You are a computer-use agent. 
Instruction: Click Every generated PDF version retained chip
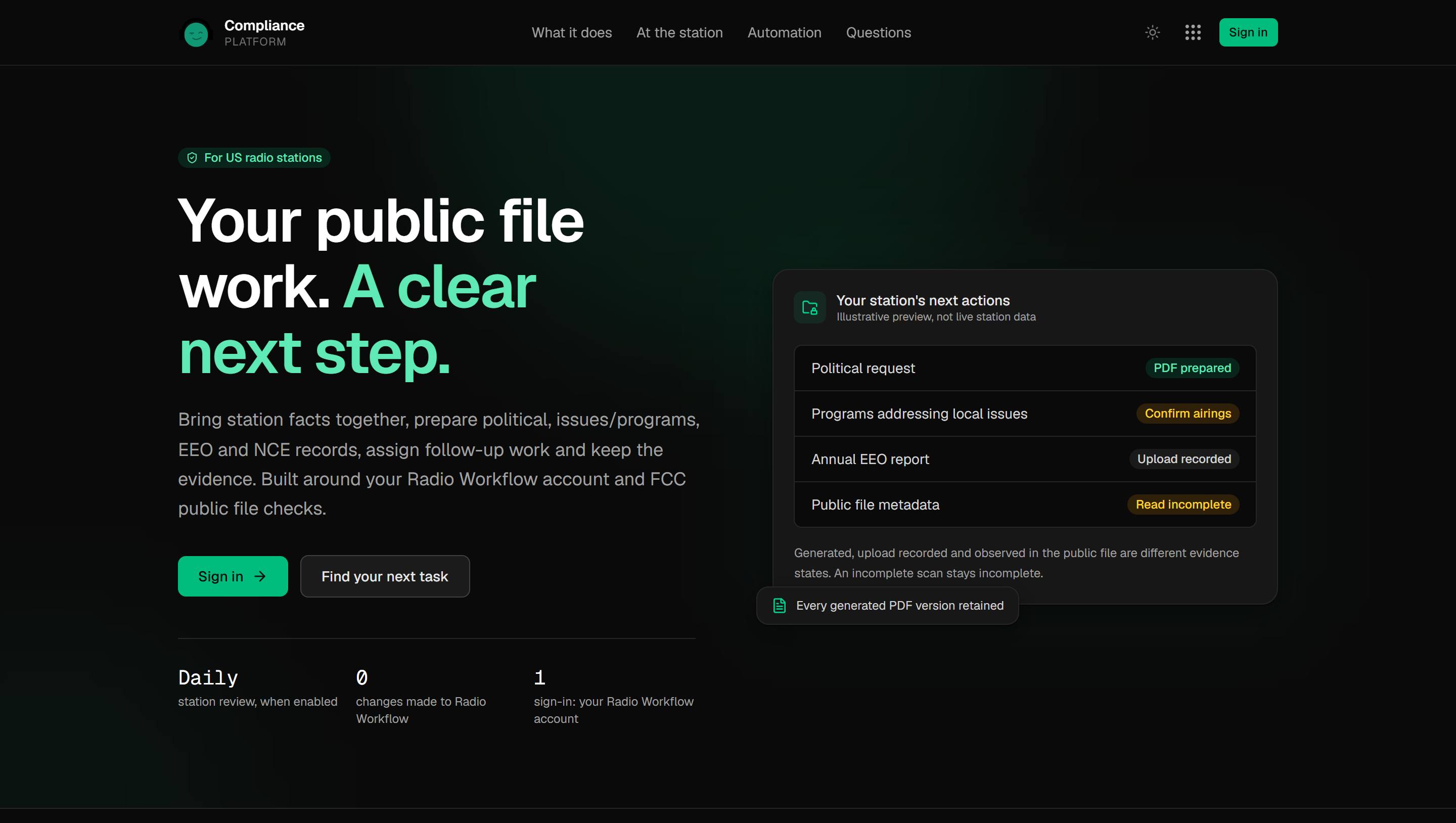point(887,606)
